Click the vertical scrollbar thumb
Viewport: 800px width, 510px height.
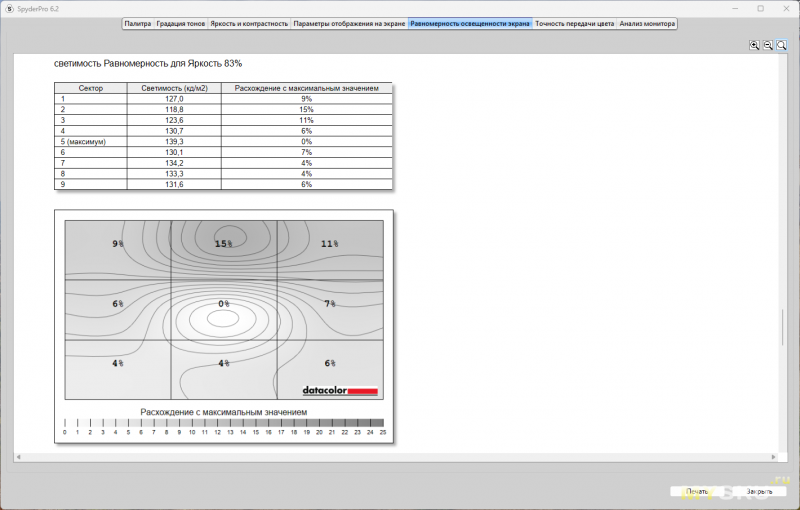tap(782, 325)
